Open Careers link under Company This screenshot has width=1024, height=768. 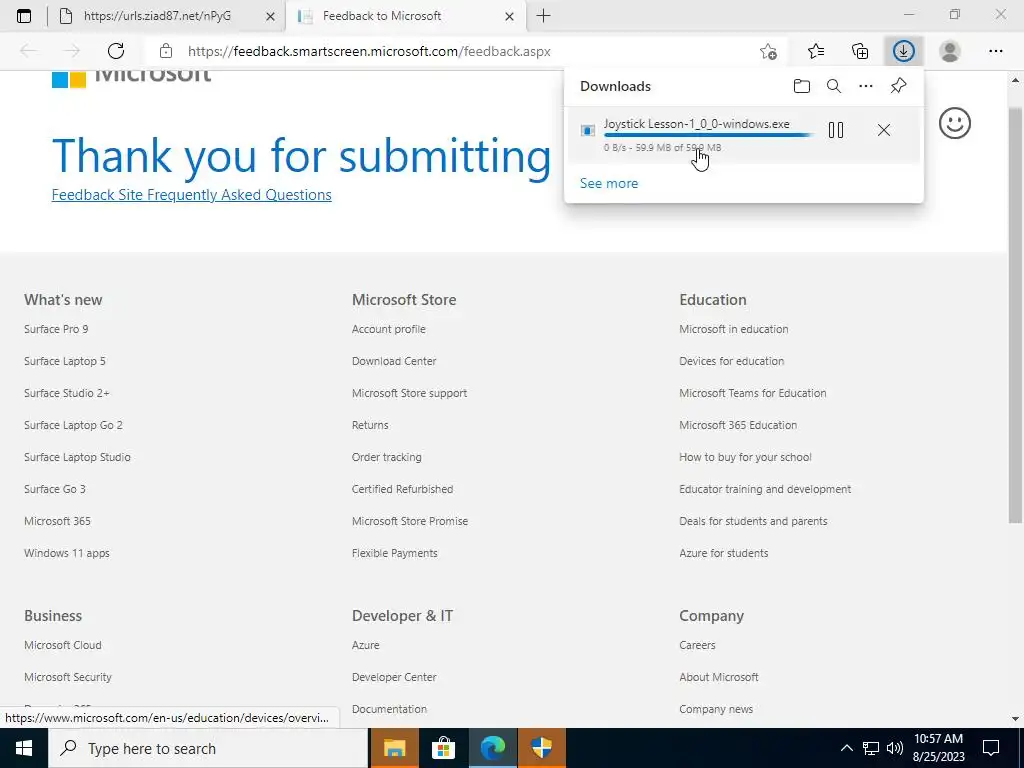pyautogui.click(x=697, y=645)
